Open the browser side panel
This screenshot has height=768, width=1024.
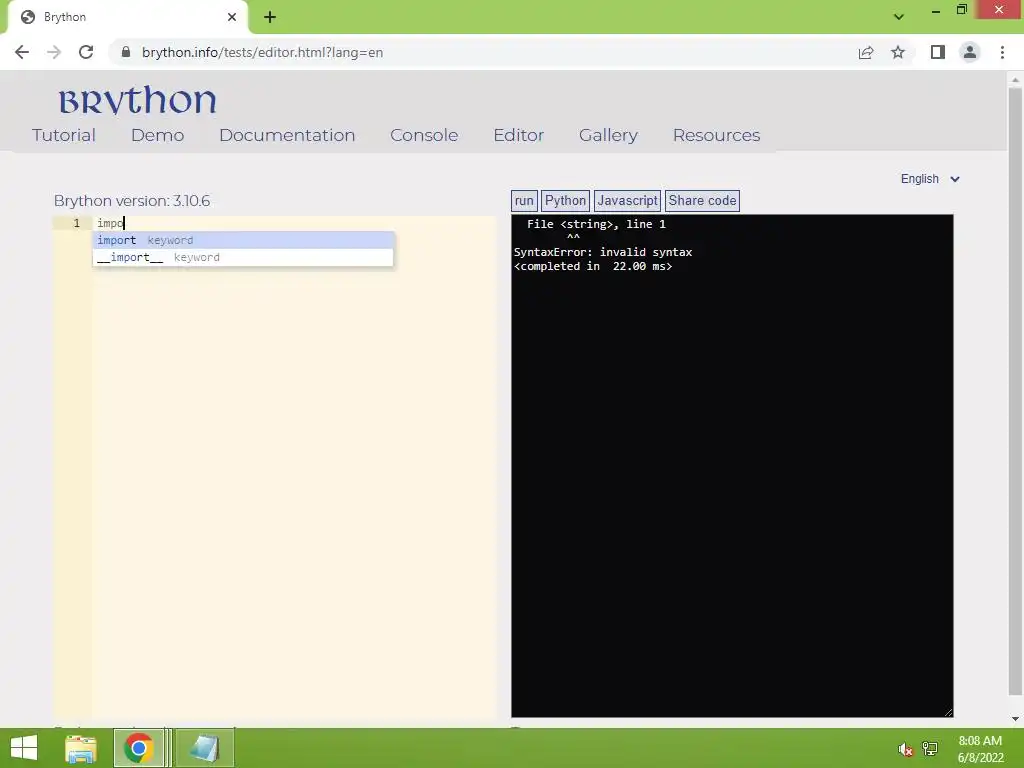[938, 52]
